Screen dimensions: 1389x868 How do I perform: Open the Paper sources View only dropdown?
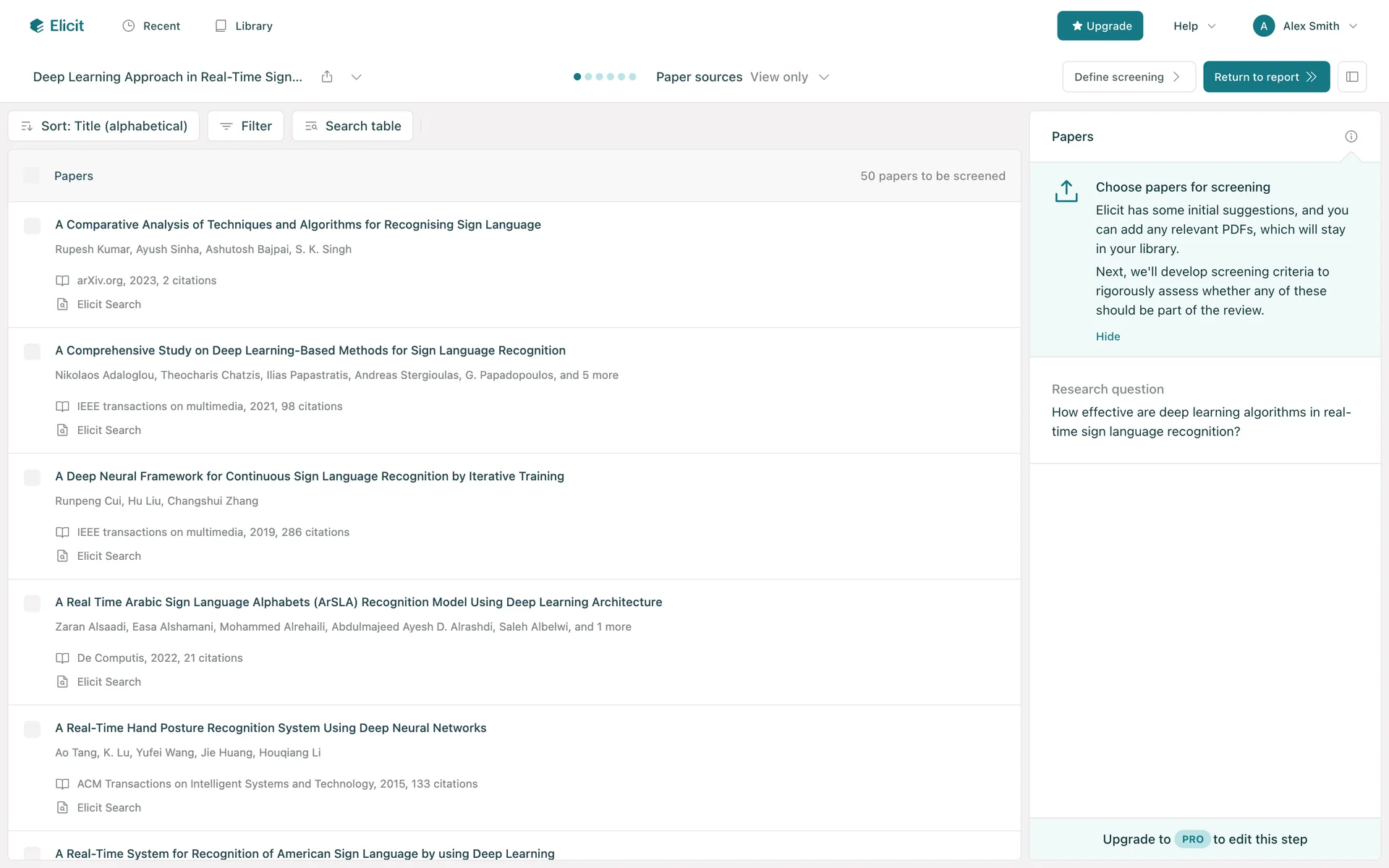click(x=789, y=77)
